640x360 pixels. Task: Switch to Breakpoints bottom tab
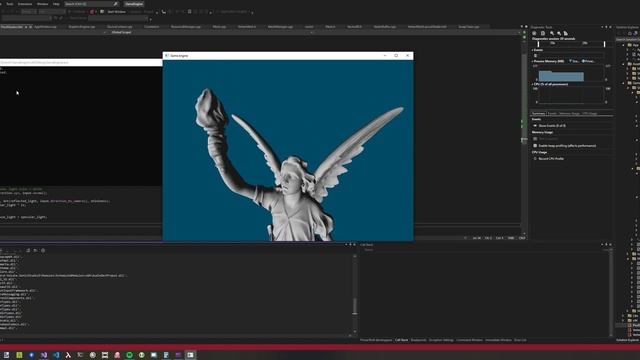pyautogui.click(x=419, y=340)
